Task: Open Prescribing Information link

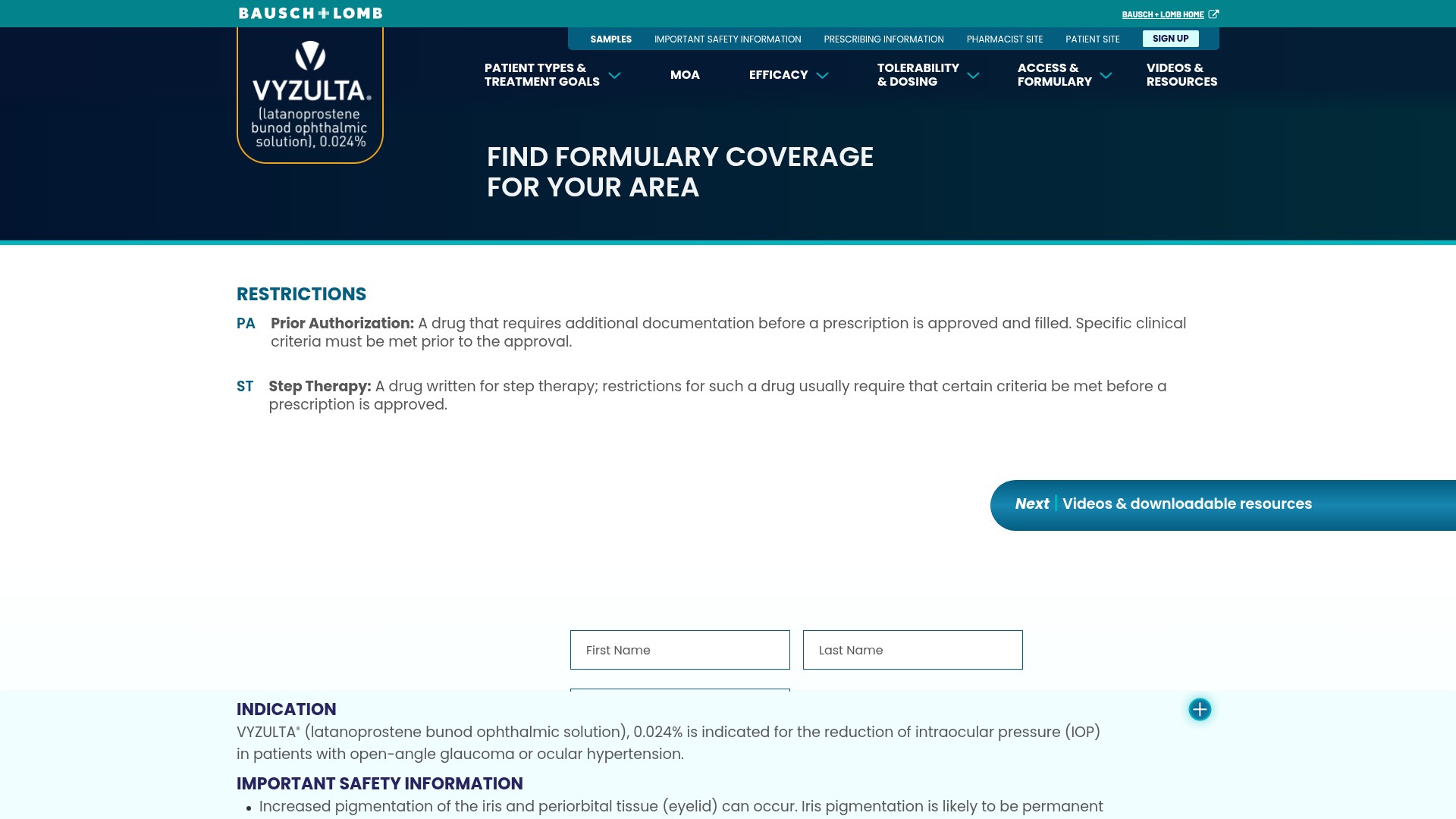Action: pos(883,39)
